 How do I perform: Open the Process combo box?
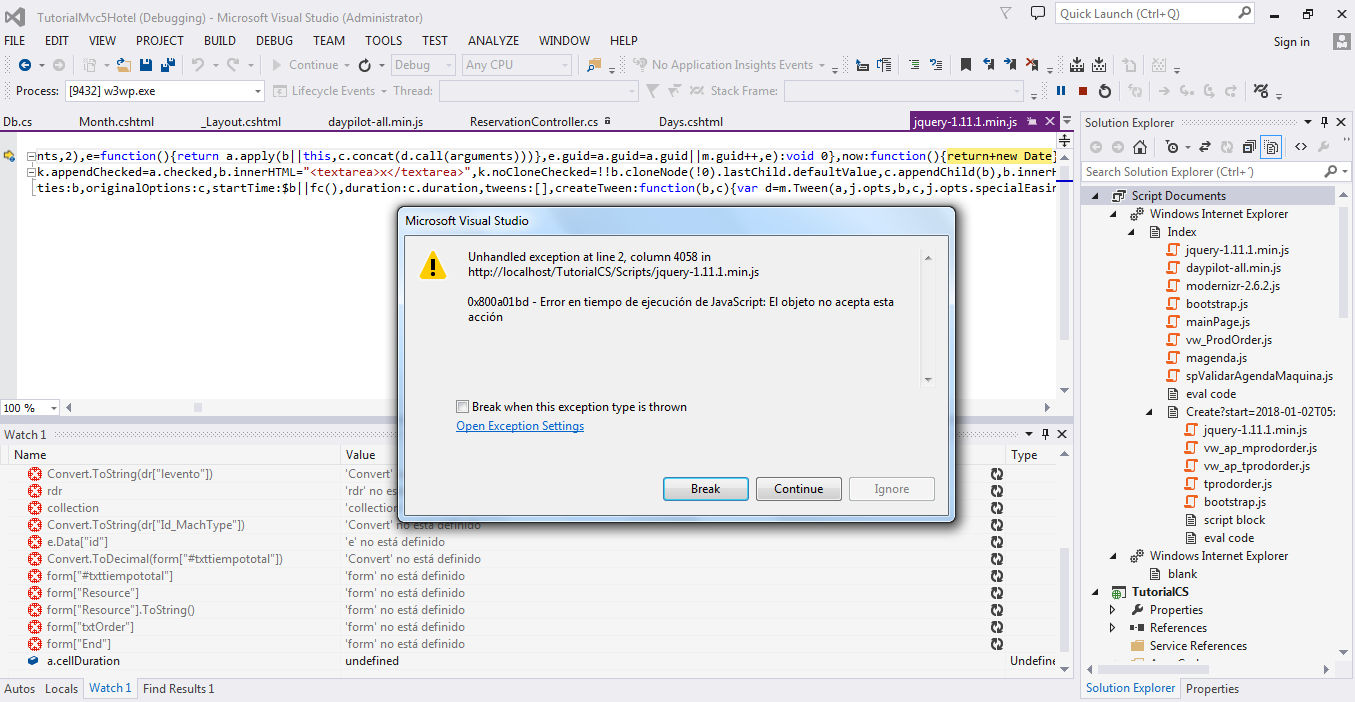coord(163,91)
